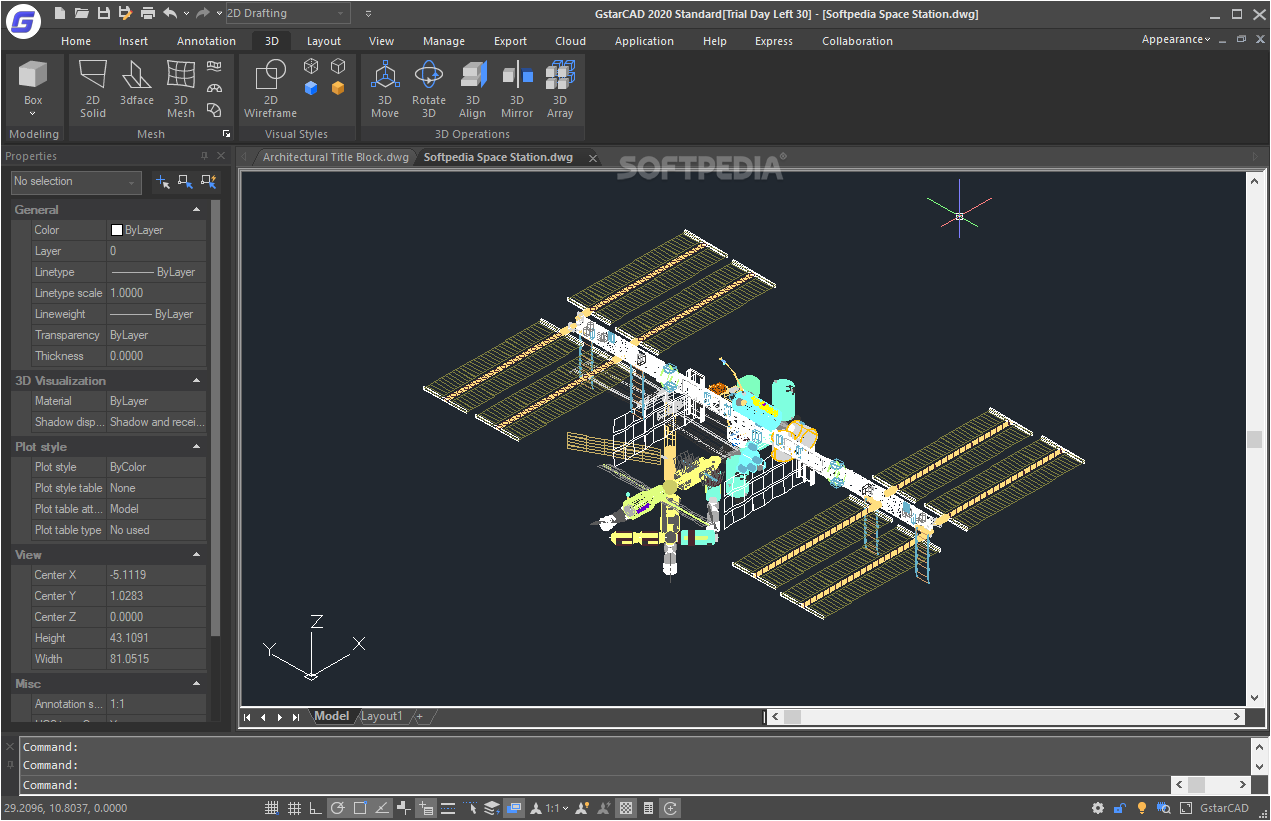Image resolution: width=1271 pixels, height=821 pixels.
Task: Toggle the UI lock padlock icon
Action: pos(1120,808)
